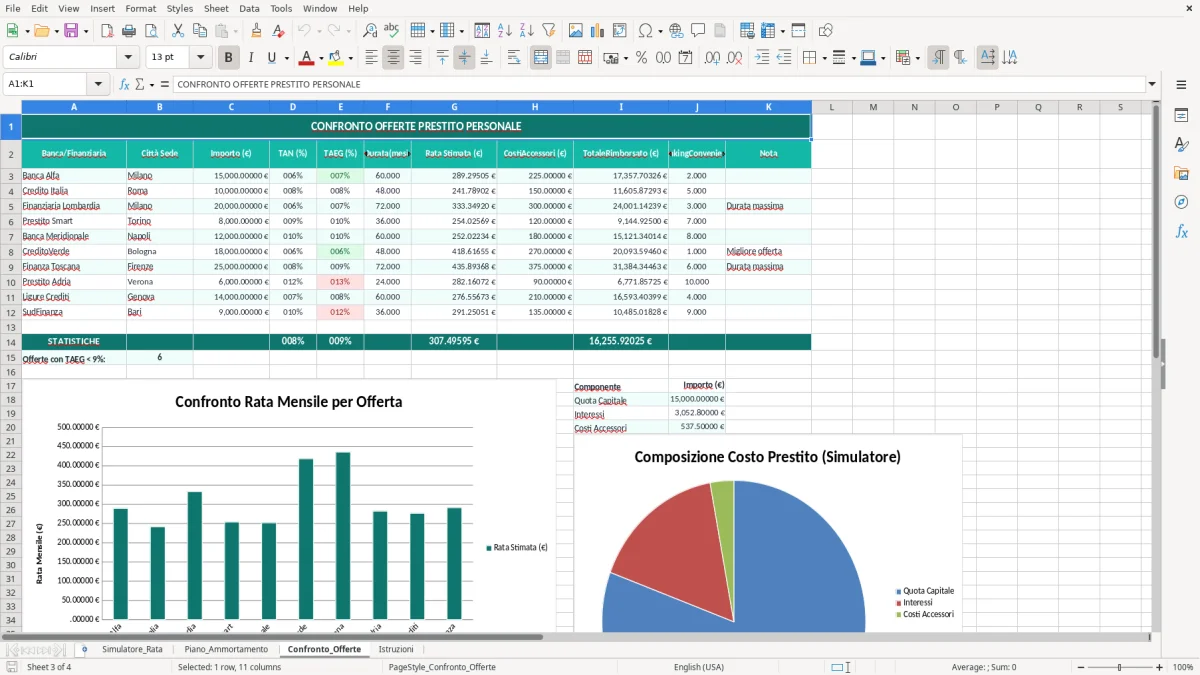The image size is (1200, 675).
Task: Apply the red font color swatch
Action: coord(307,58)
